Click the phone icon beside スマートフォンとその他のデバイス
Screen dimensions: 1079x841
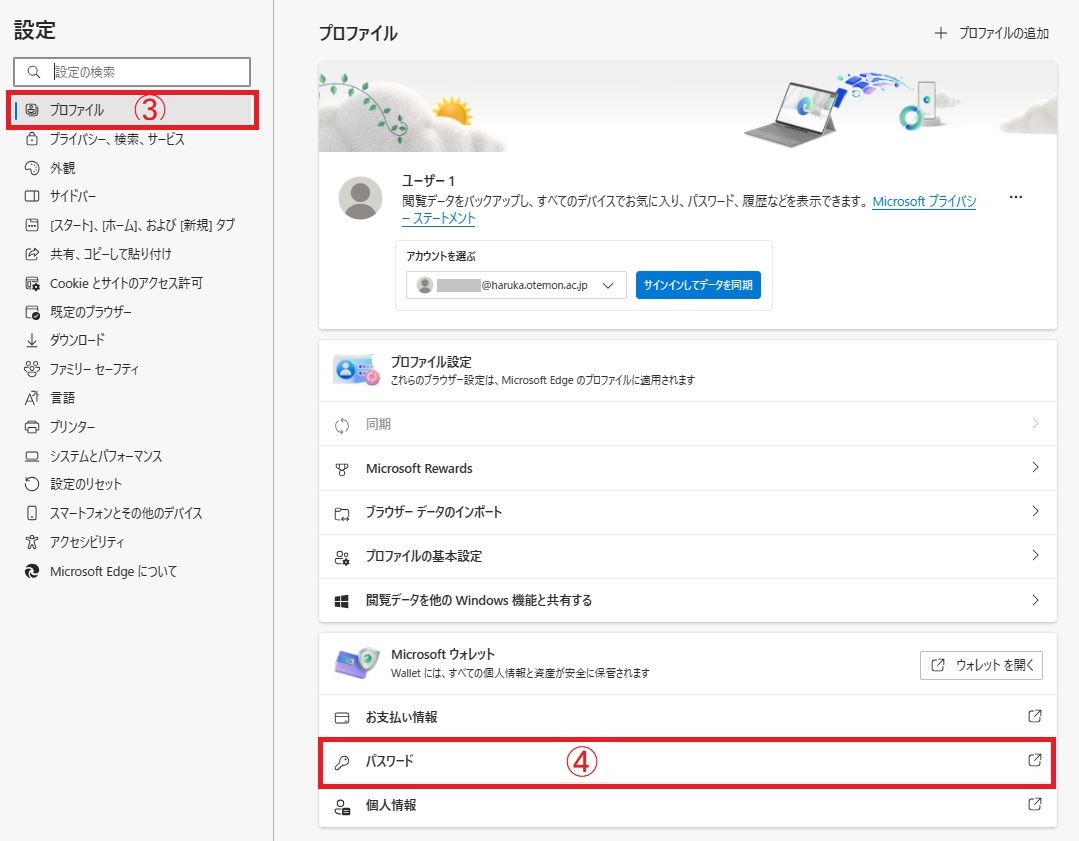click(x=32, y=513)
